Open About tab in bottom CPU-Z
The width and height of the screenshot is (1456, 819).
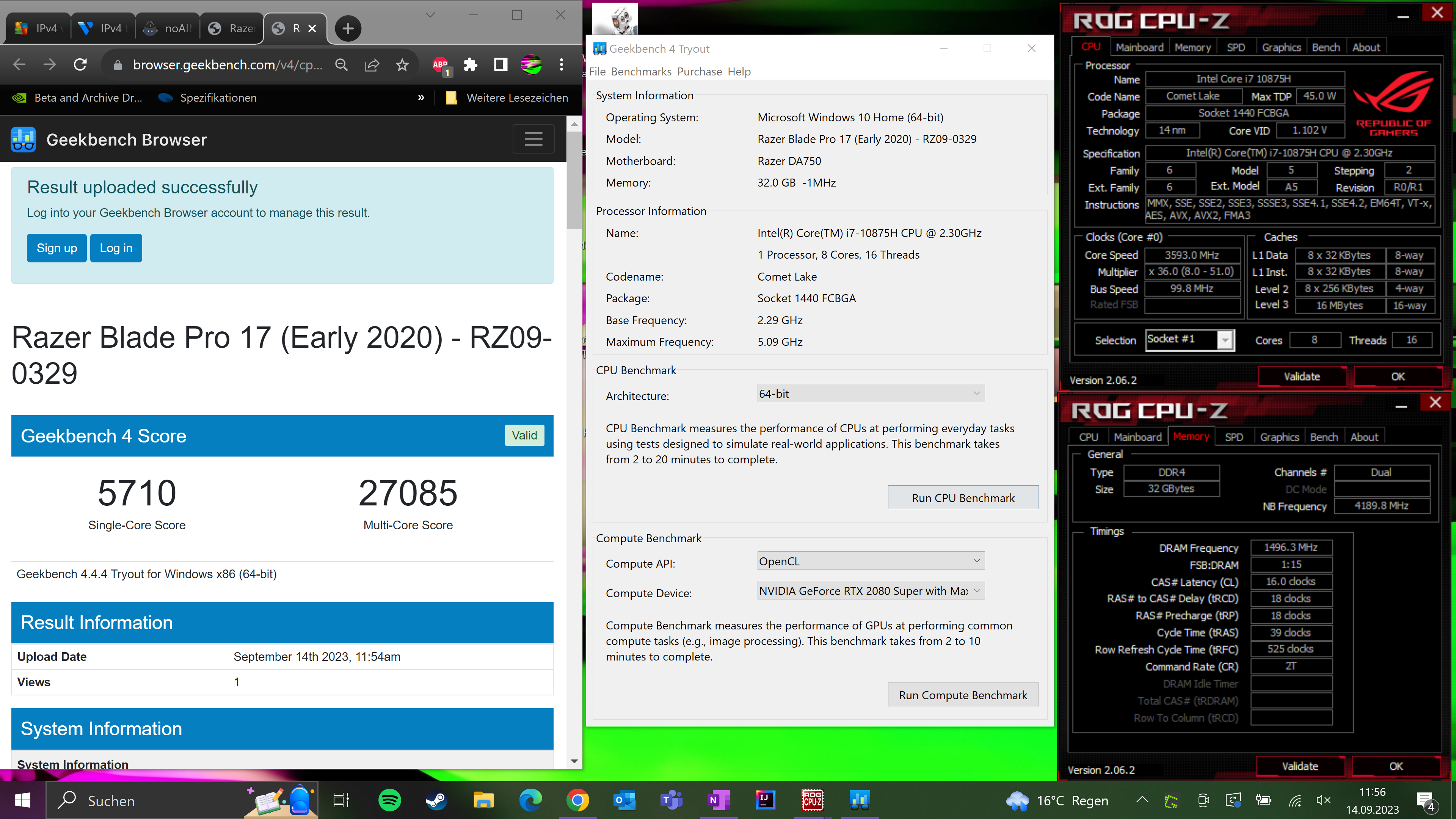(x=1364, y=438)
